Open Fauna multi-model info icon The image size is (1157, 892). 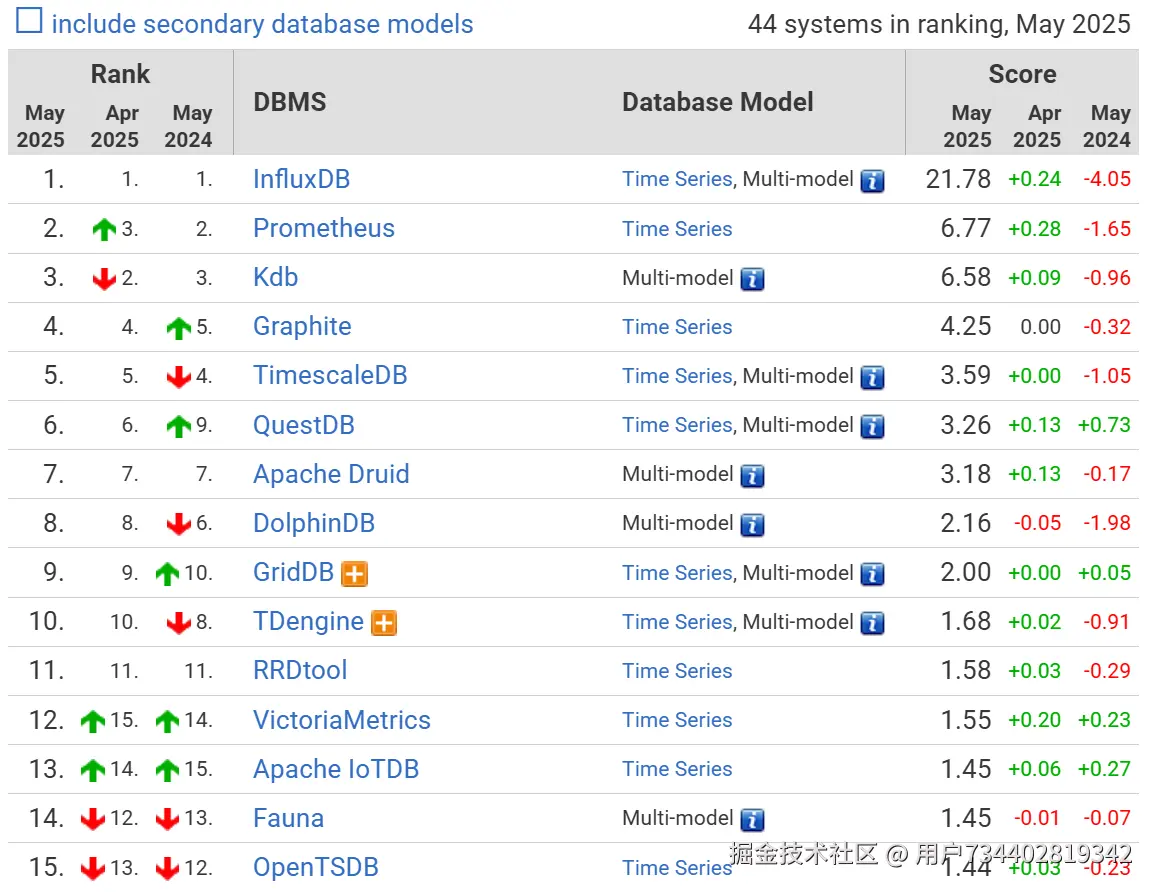[752, 820]
